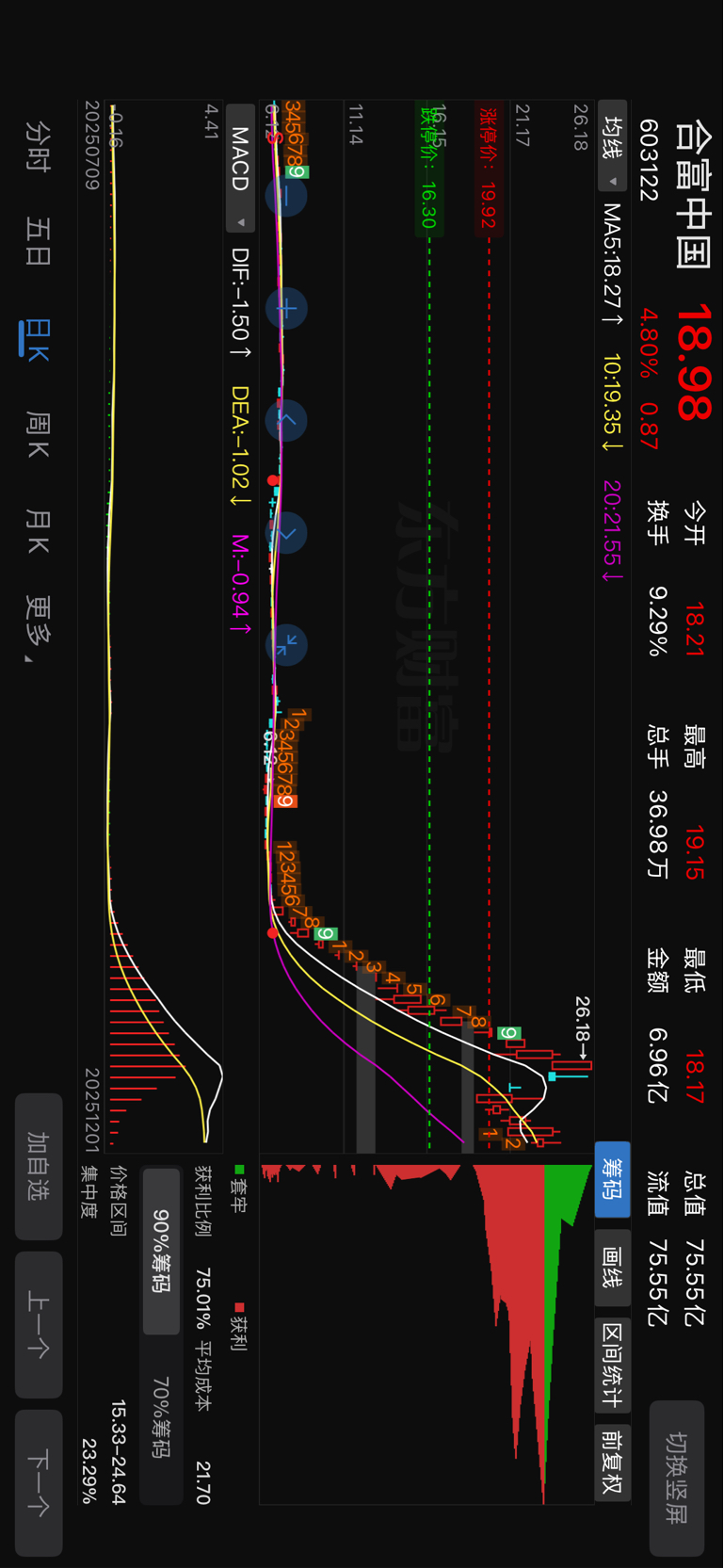
Task: Tap the 今开 18.21 value
Action: click(695, 628)
